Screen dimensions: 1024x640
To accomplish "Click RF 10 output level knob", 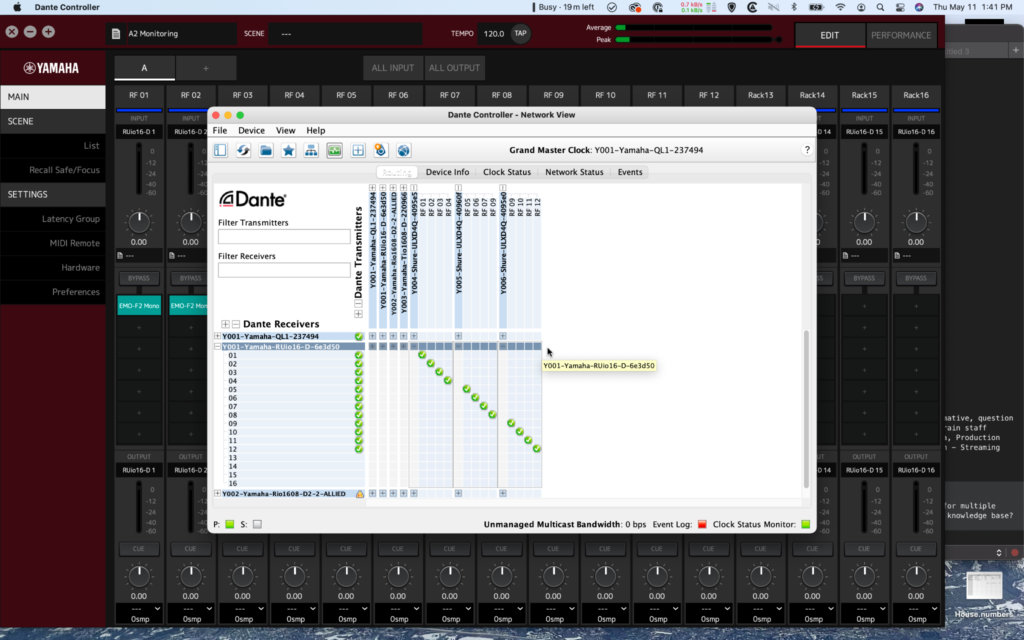I will pos(605,576).
